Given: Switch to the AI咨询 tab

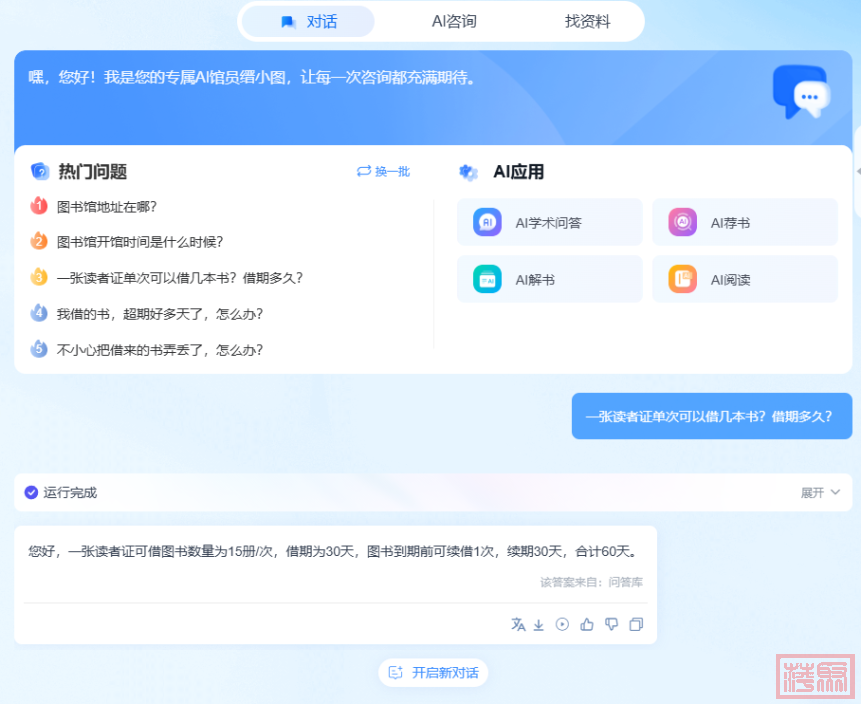Looking at the screenshot, I should pyautogui.click(x=453, y=21).
